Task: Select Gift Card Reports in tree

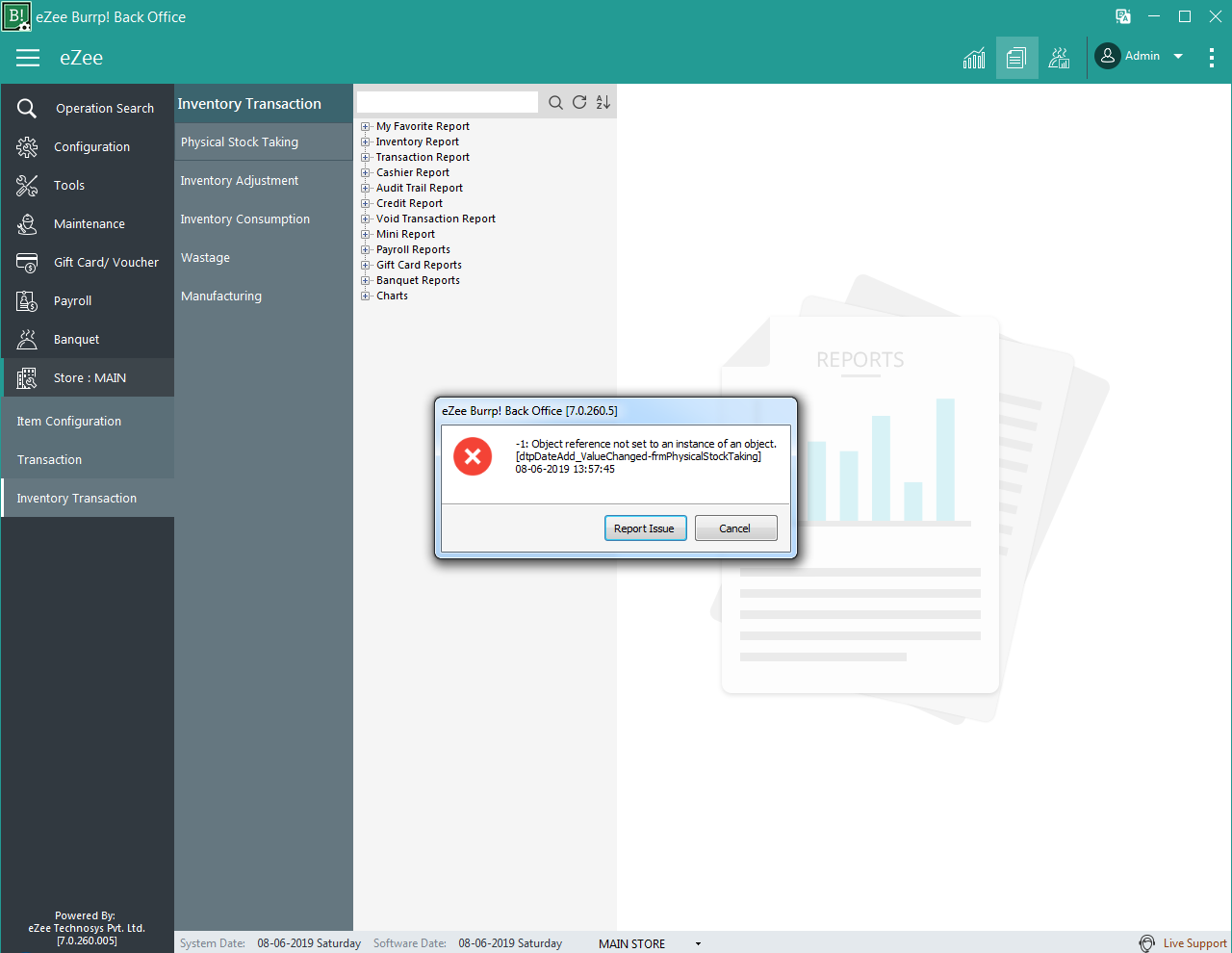Action: tap(419, 265)
